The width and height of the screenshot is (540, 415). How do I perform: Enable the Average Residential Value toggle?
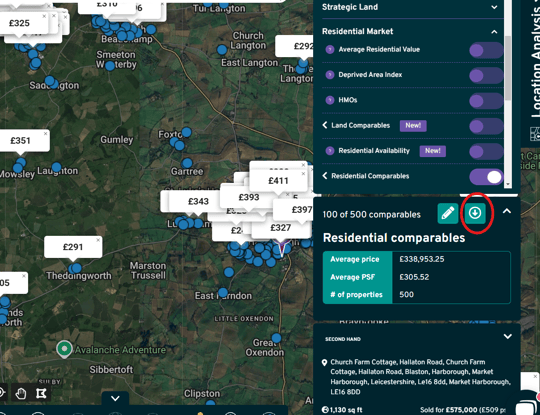pyautogui.click(x=486, y=50)
